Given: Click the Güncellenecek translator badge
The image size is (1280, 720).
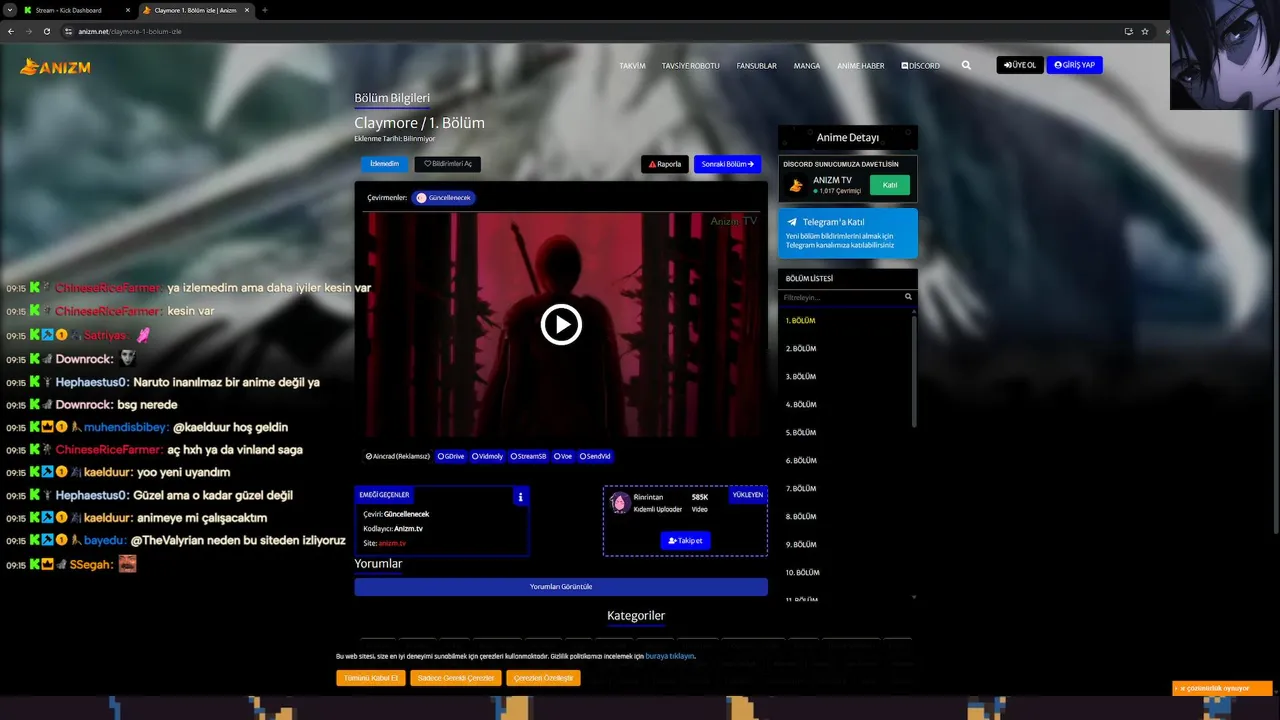Looking at the screenshot, I should pos(444,198).
